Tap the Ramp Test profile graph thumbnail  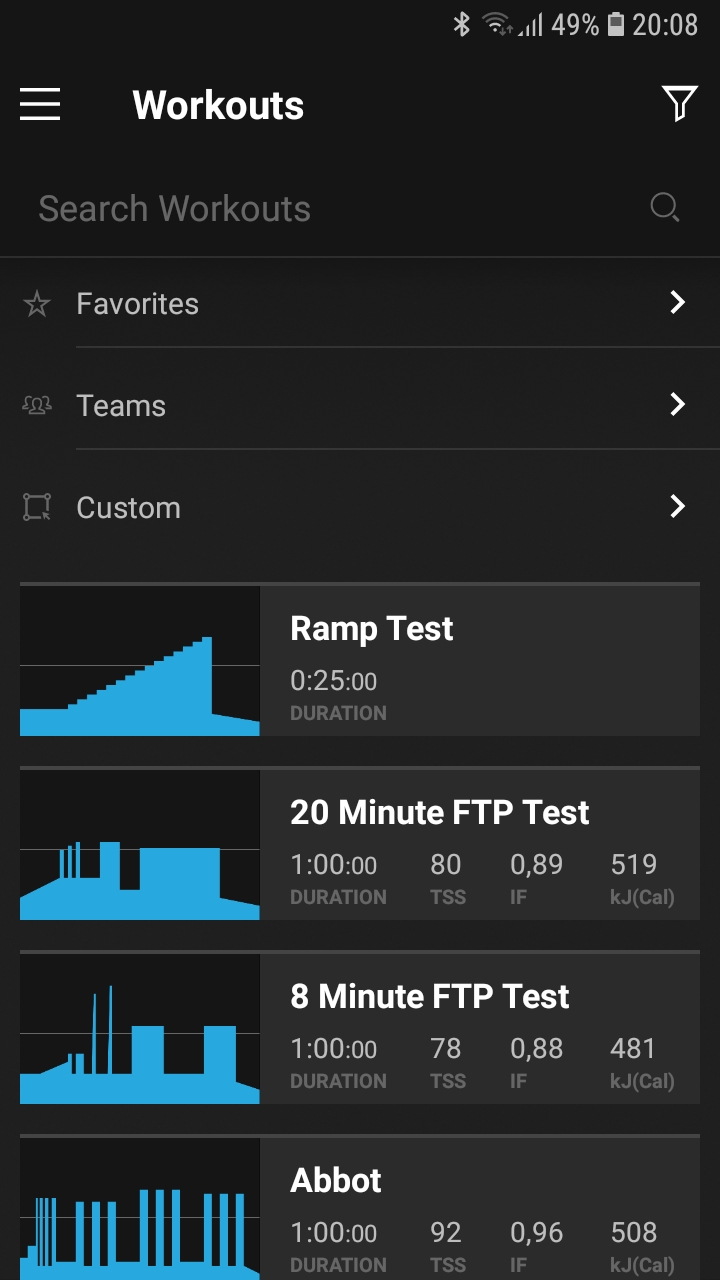tap(140, 662)
